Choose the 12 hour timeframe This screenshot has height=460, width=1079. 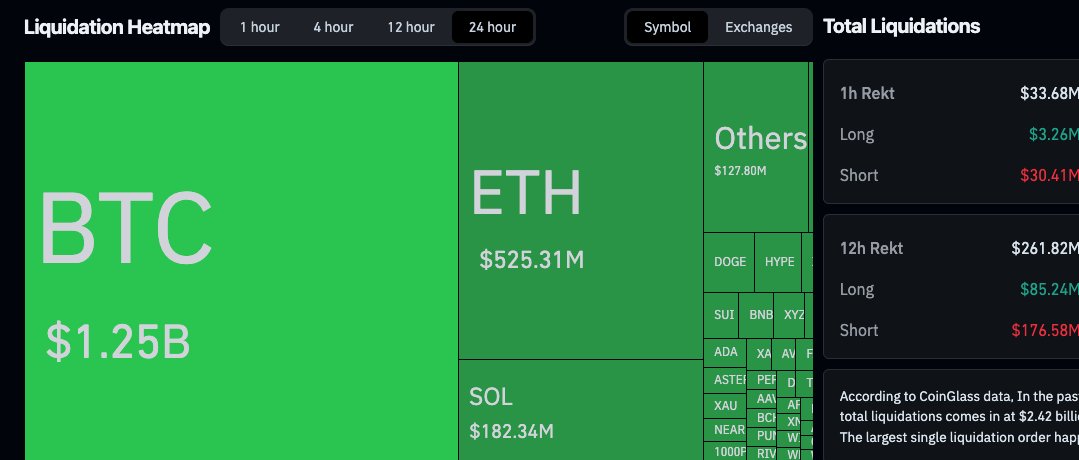(411, 27)
